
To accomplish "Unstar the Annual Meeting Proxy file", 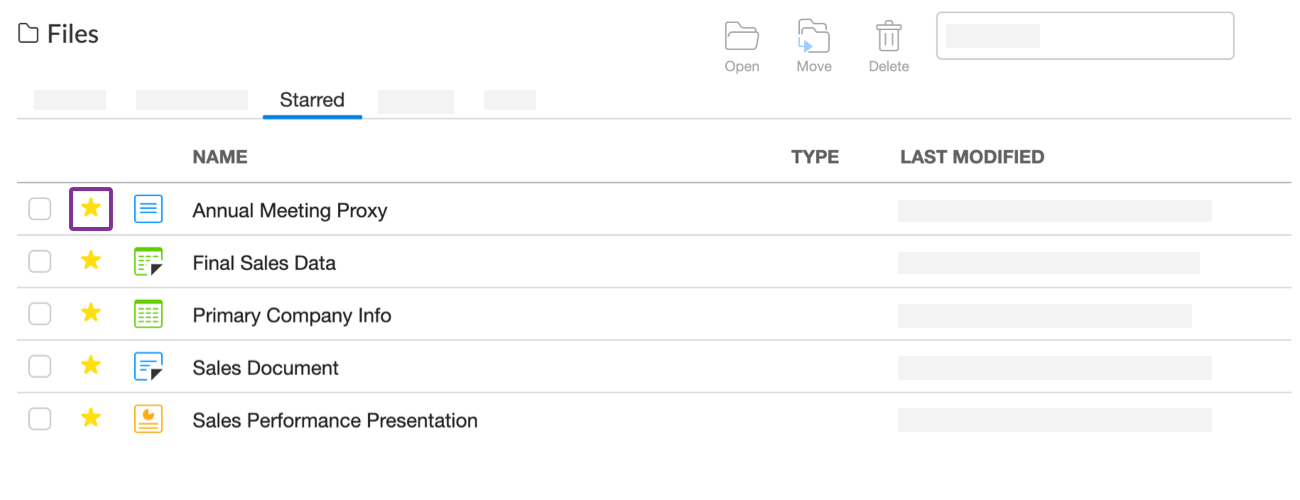I will click(91, 209).
